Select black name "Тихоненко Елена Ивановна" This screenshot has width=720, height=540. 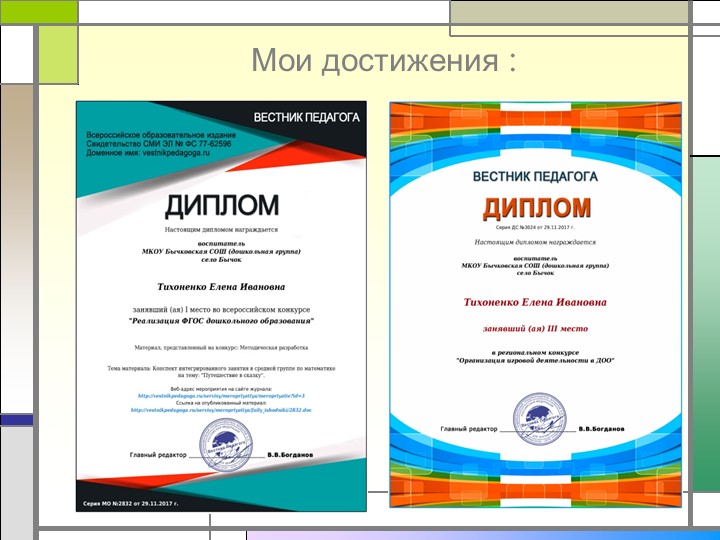(221, 287)
